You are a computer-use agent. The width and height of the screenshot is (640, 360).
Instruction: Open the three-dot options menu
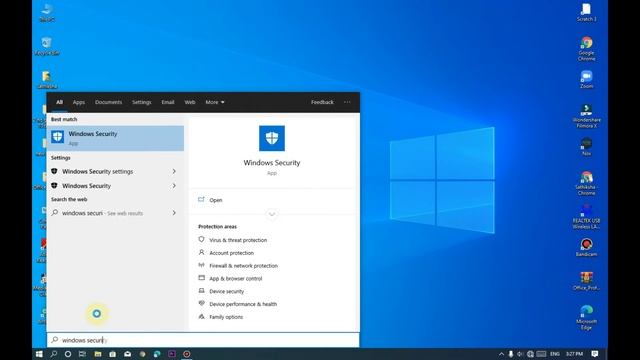click(347, 102)
